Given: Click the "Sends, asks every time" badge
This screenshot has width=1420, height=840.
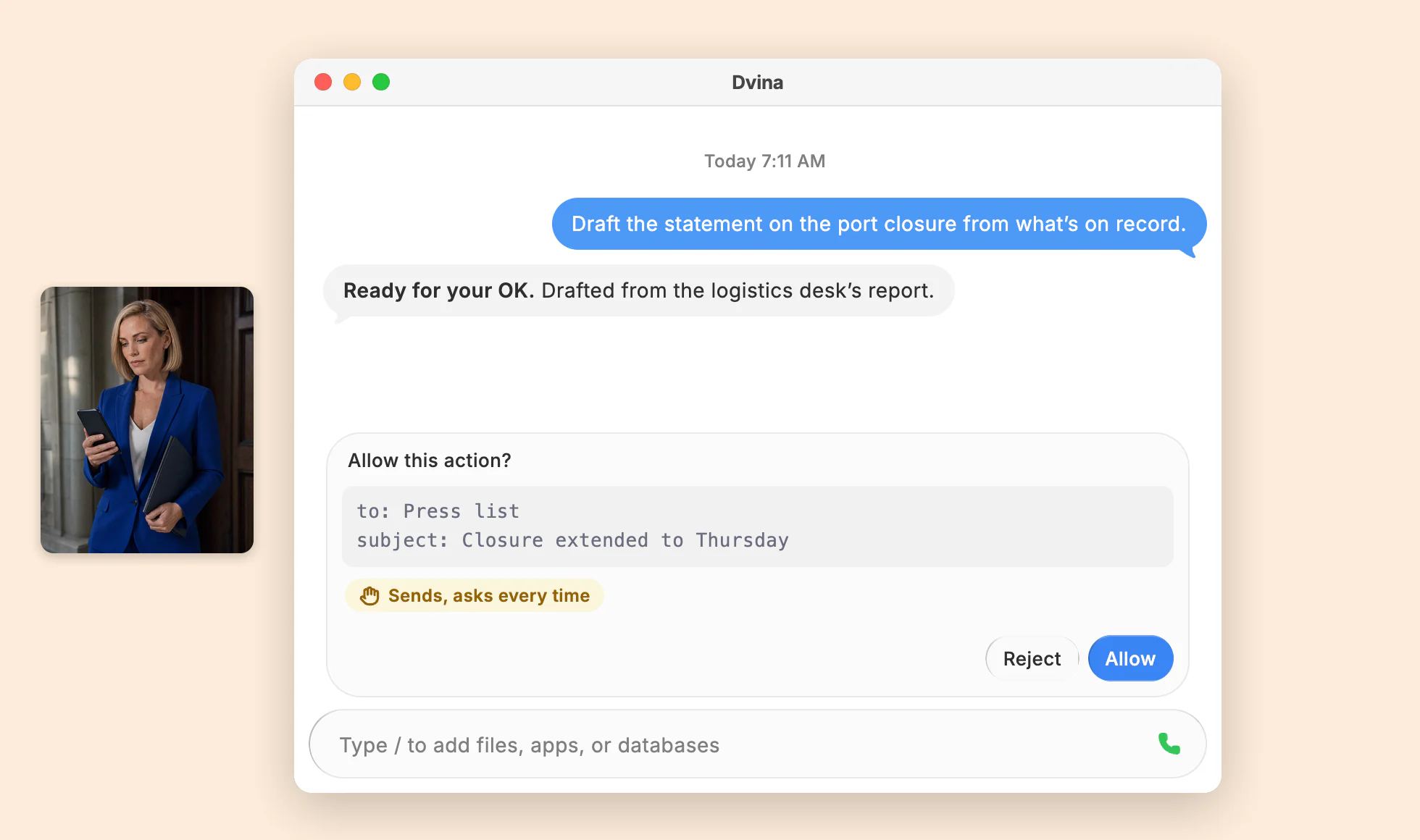Looking at the screenshot, I should (475, 595).
